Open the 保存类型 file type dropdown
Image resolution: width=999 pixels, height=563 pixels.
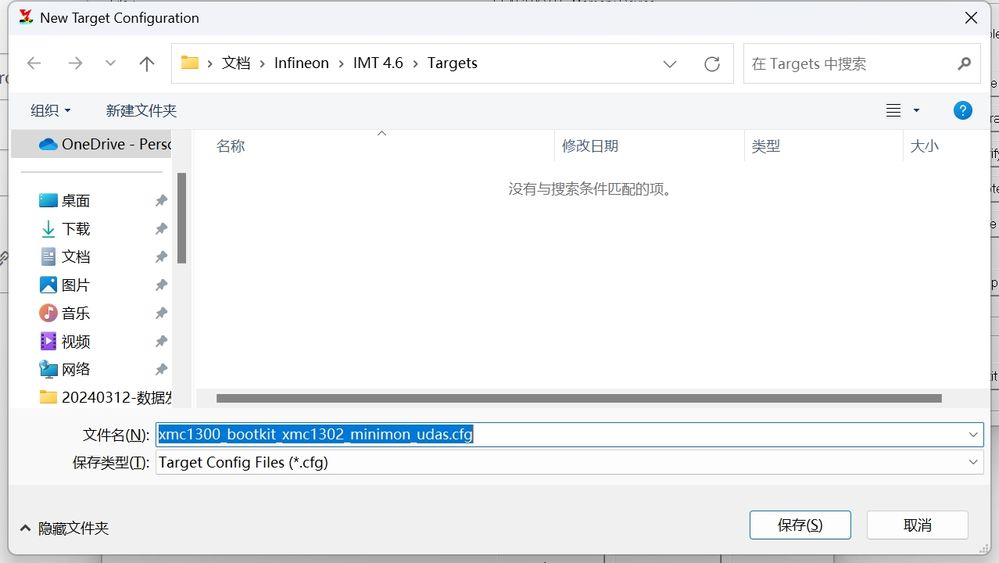point(973,462)
